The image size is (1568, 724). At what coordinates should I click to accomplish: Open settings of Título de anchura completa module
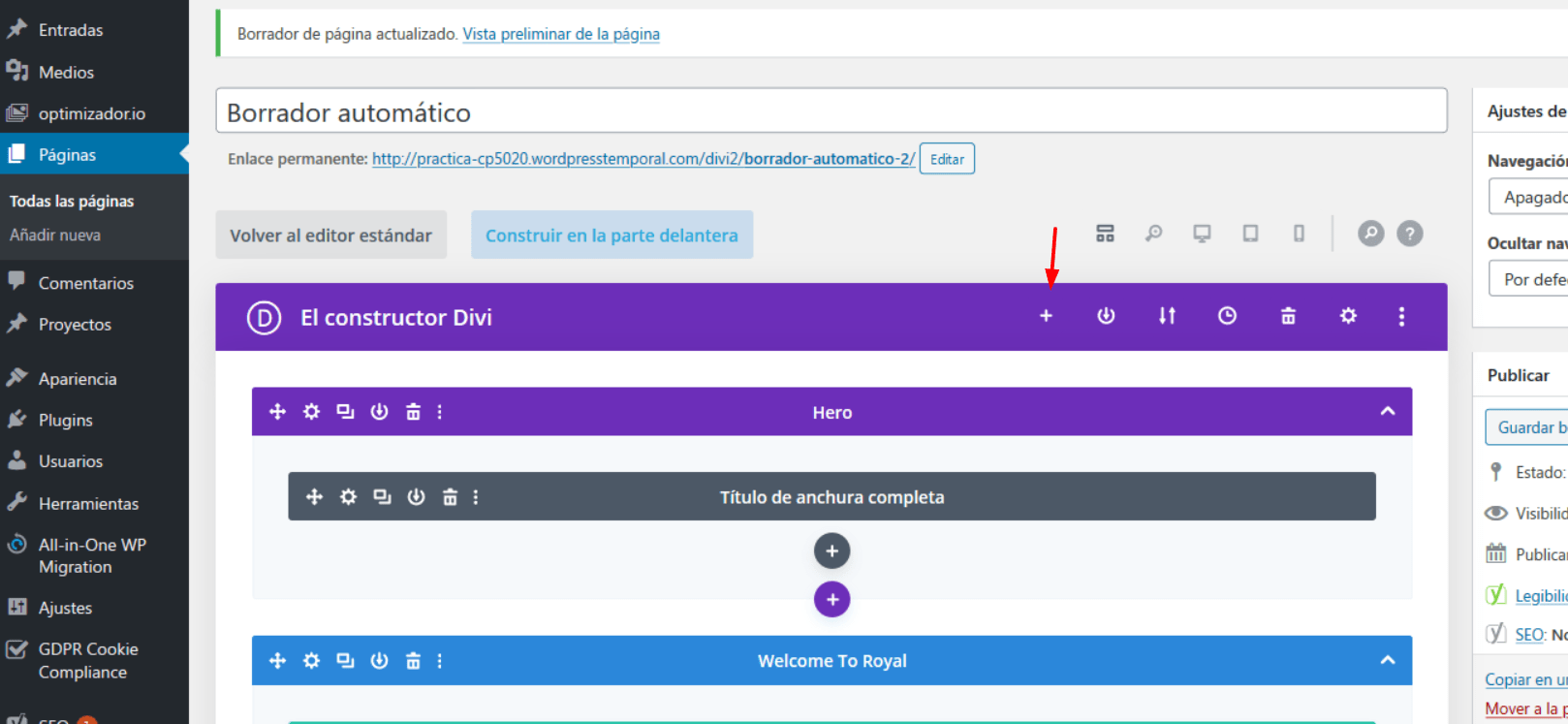coord(348,497)
